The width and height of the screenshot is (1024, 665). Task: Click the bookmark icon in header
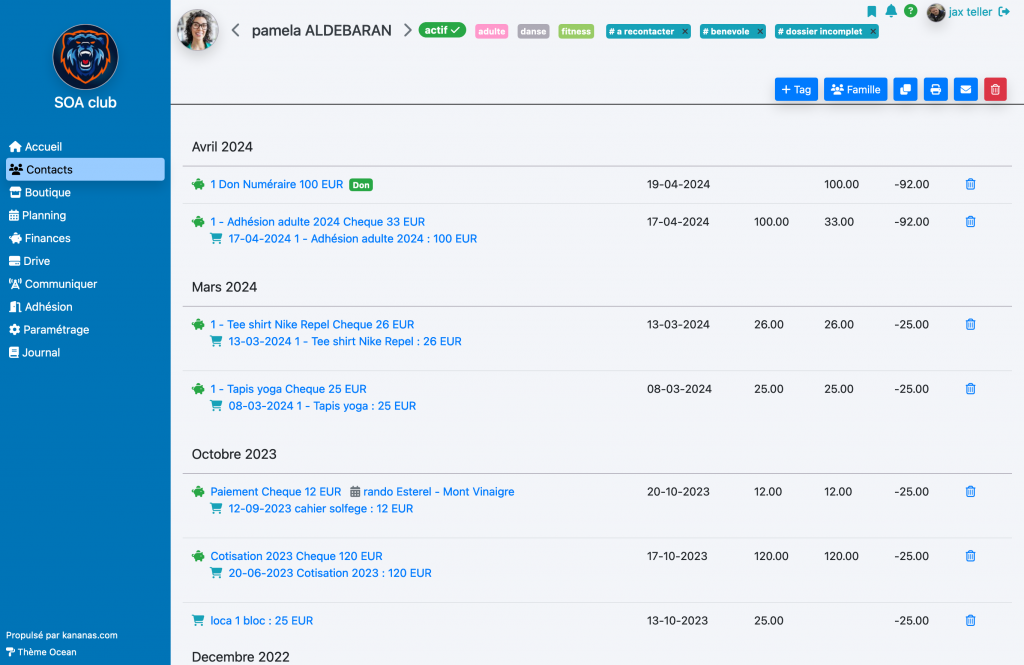(871, 11)
